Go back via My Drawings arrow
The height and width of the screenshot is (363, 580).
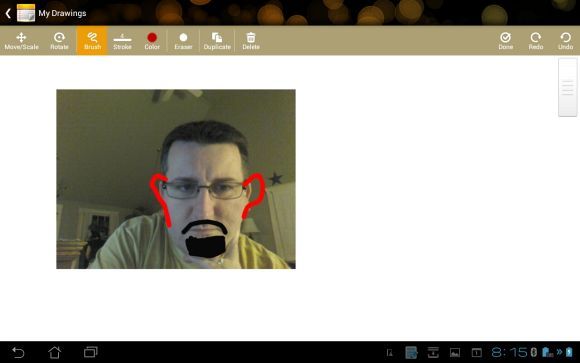point(8,13)
